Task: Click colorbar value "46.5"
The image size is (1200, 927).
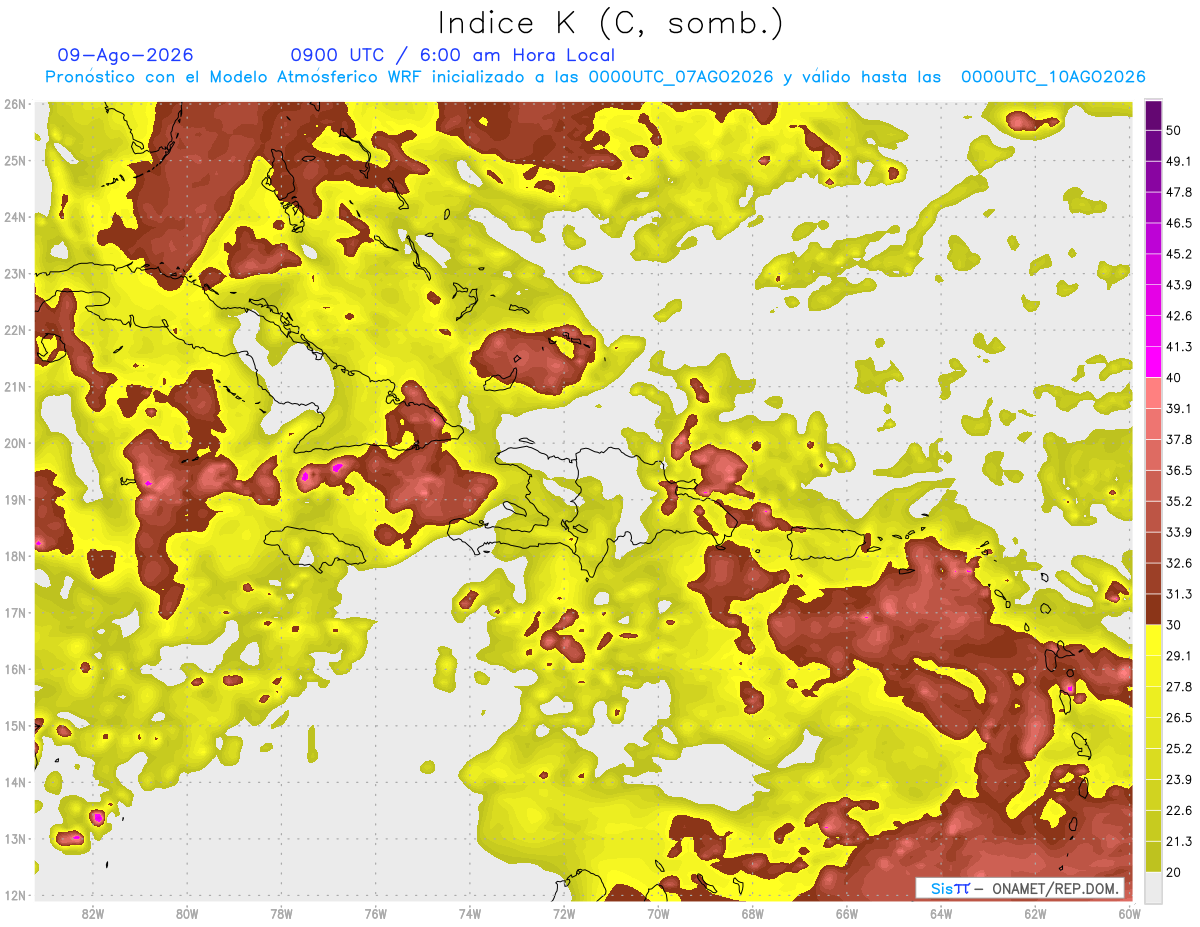Action: [1179, 223]
